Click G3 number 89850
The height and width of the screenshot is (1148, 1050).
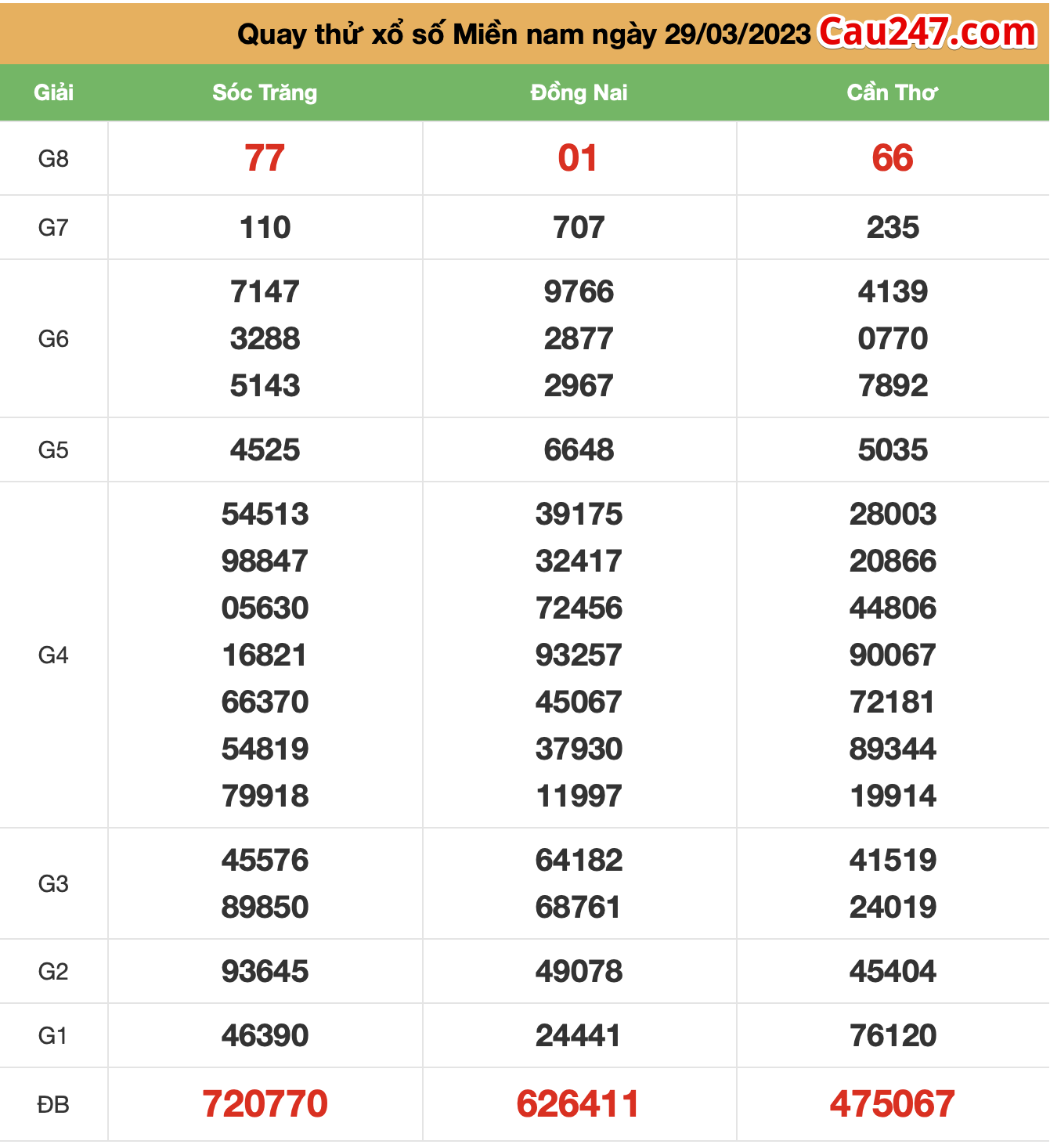pyautogui.click(x=265, y=908)
